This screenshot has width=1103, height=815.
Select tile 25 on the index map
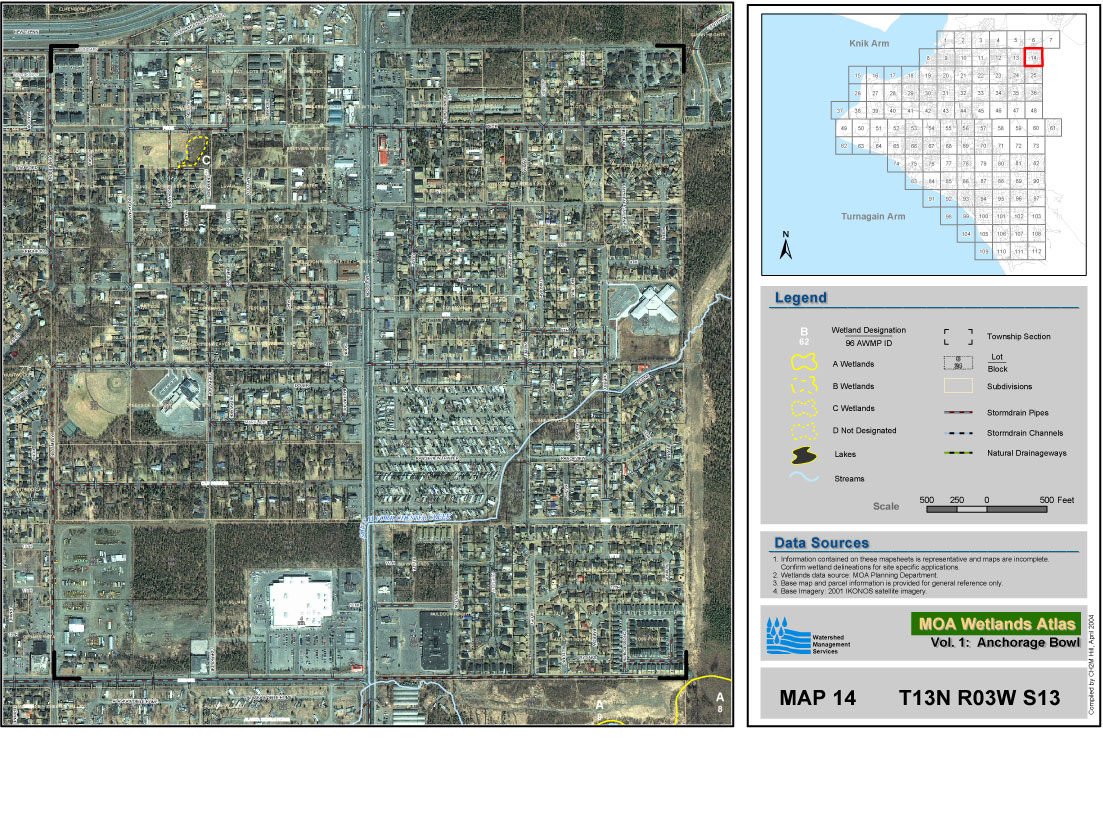pyautogui.click(x=1034, y=75)
